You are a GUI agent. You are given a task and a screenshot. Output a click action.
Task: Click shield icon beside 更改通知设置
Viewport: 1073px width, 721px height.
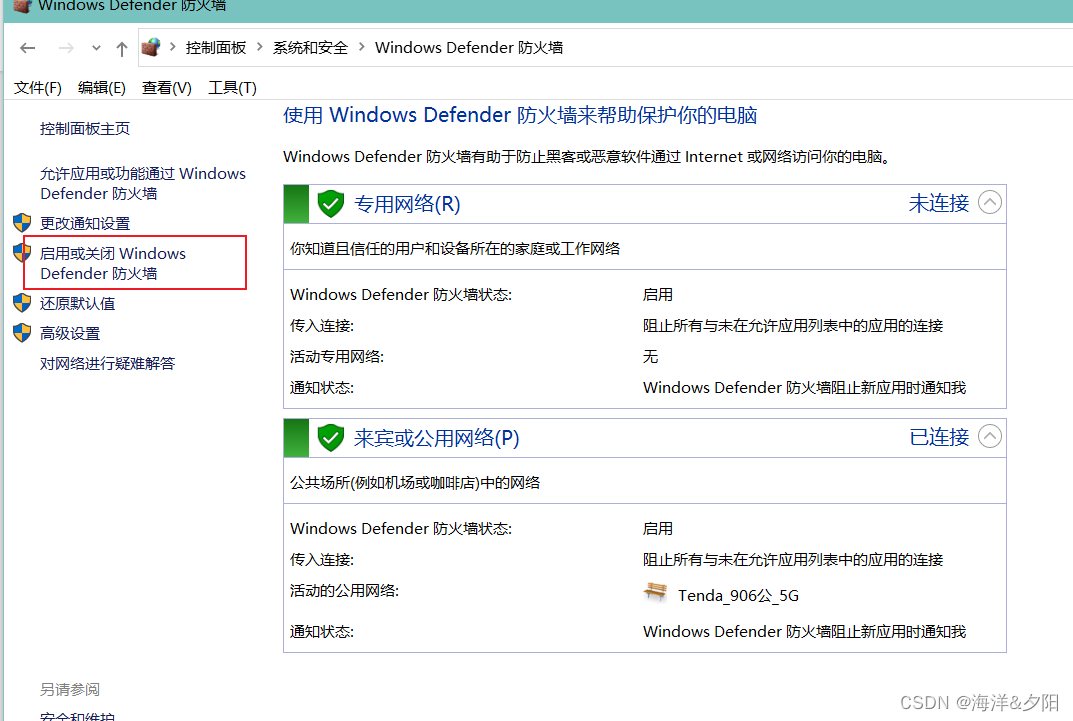pos(22,222)
